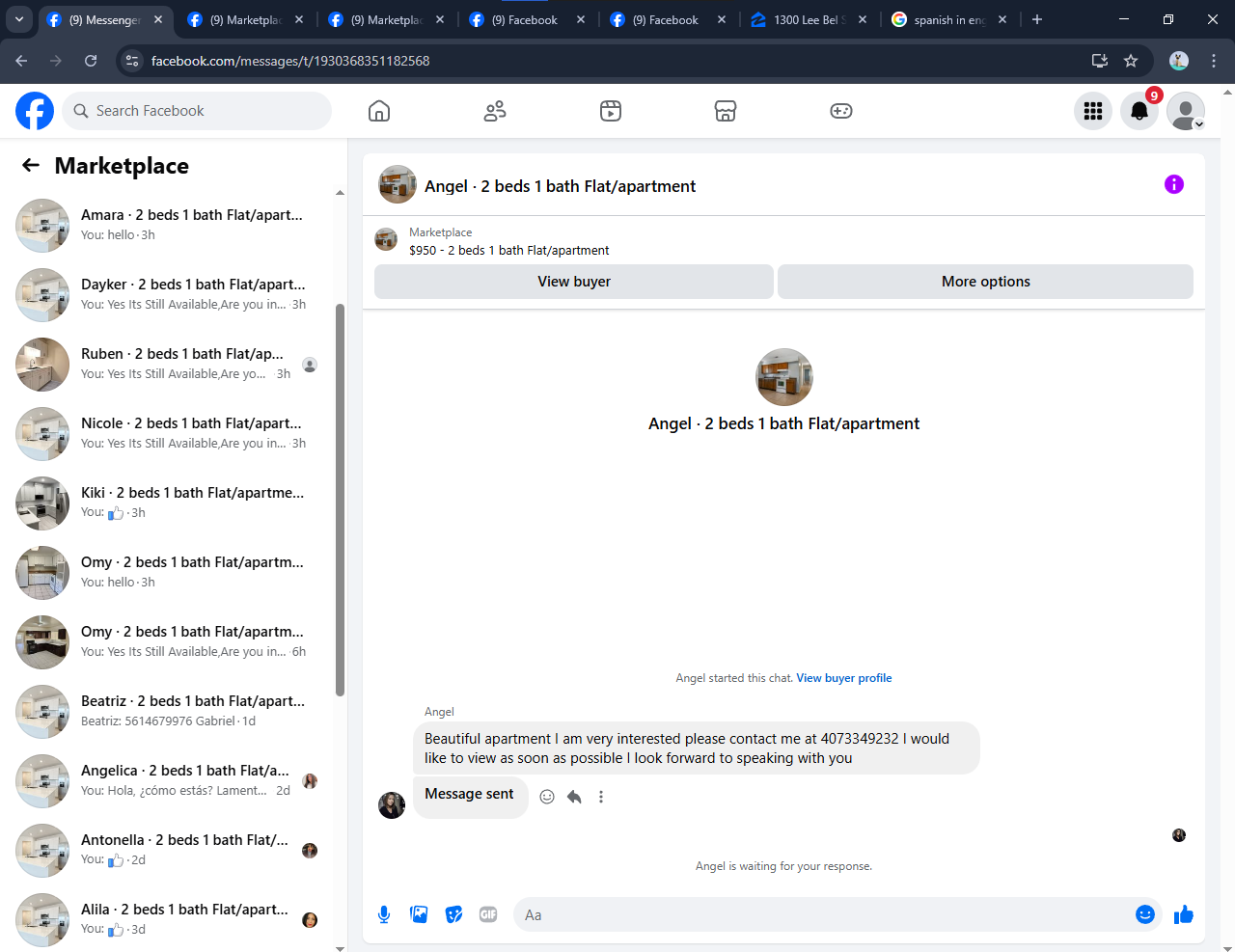
Task: Choose a GIF icon in composer
Action: click(x=488, y=914)
